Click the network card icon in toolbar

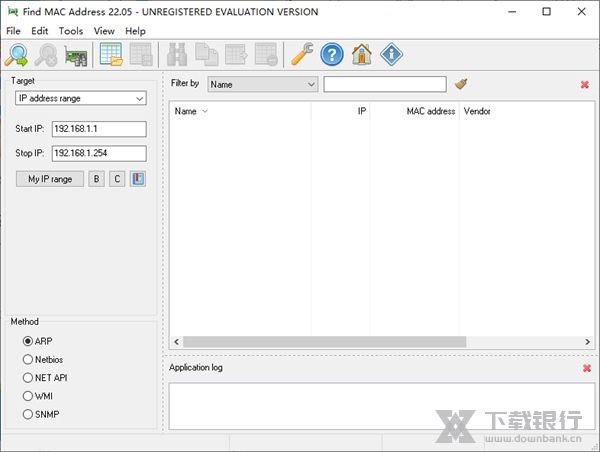[74, 54]
